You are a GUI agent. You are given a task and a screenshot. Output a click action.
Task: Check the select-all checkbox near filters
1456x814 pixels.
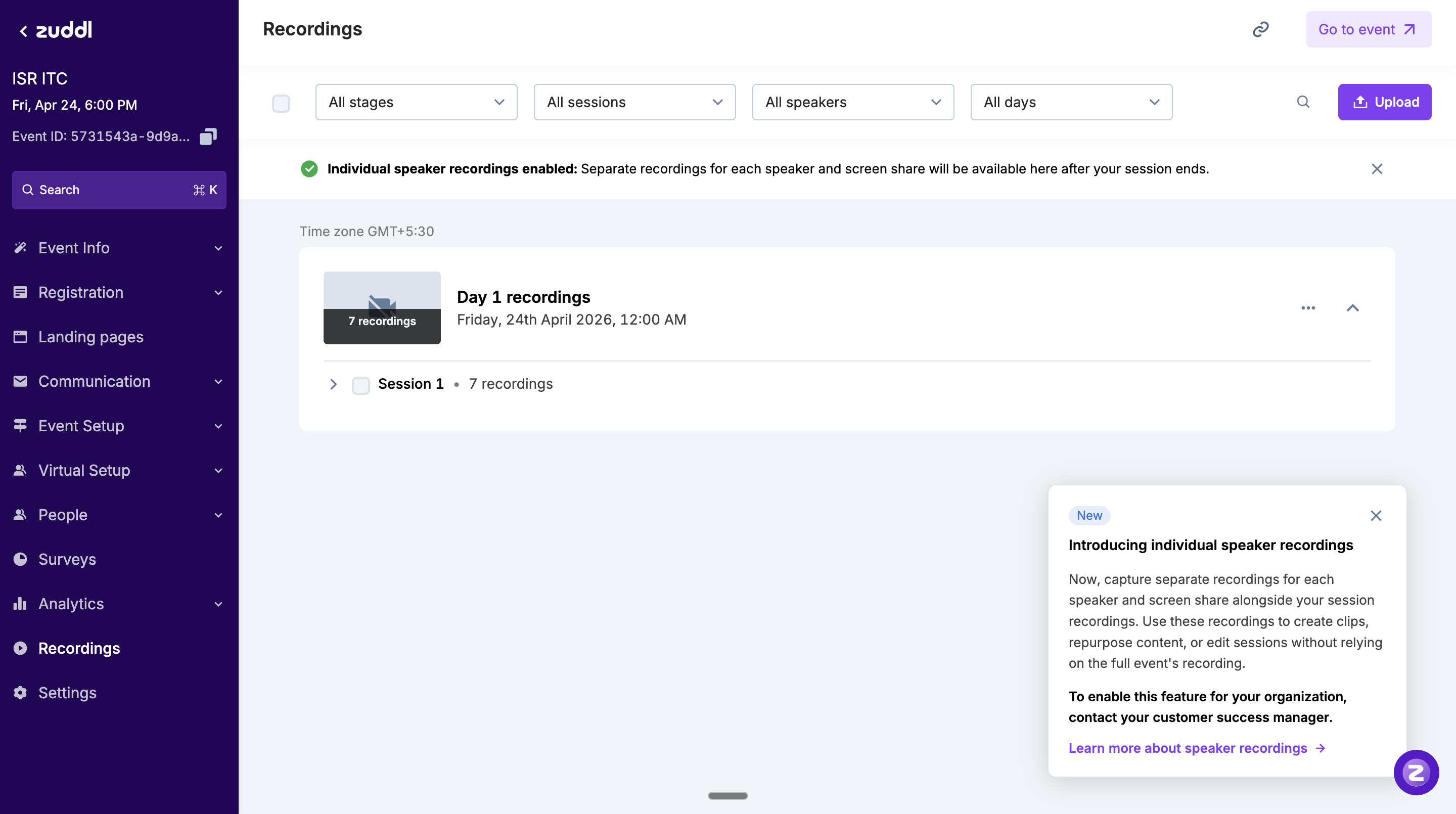(281, 104)
